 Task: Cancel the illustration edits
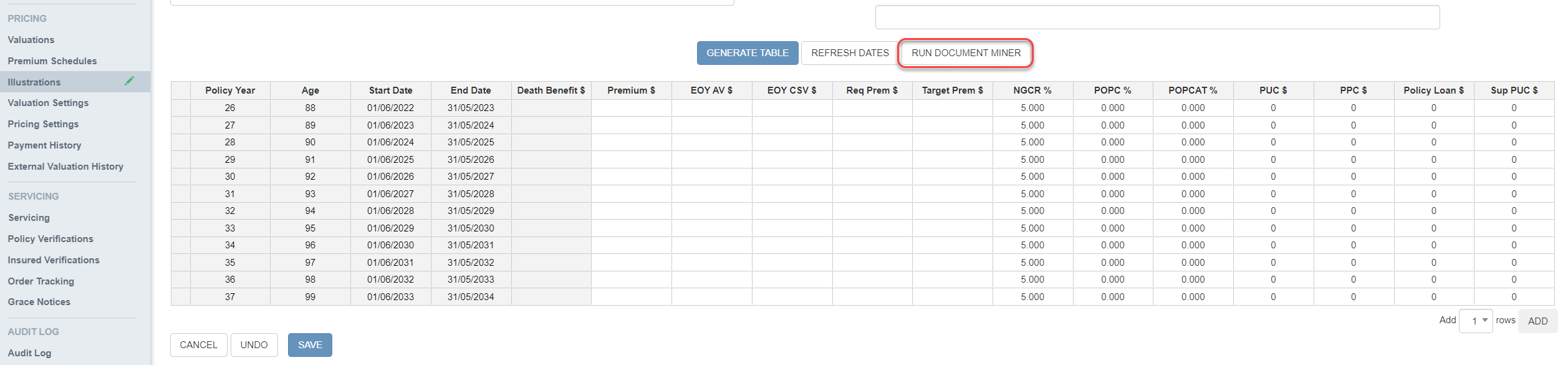coord(198,345)
